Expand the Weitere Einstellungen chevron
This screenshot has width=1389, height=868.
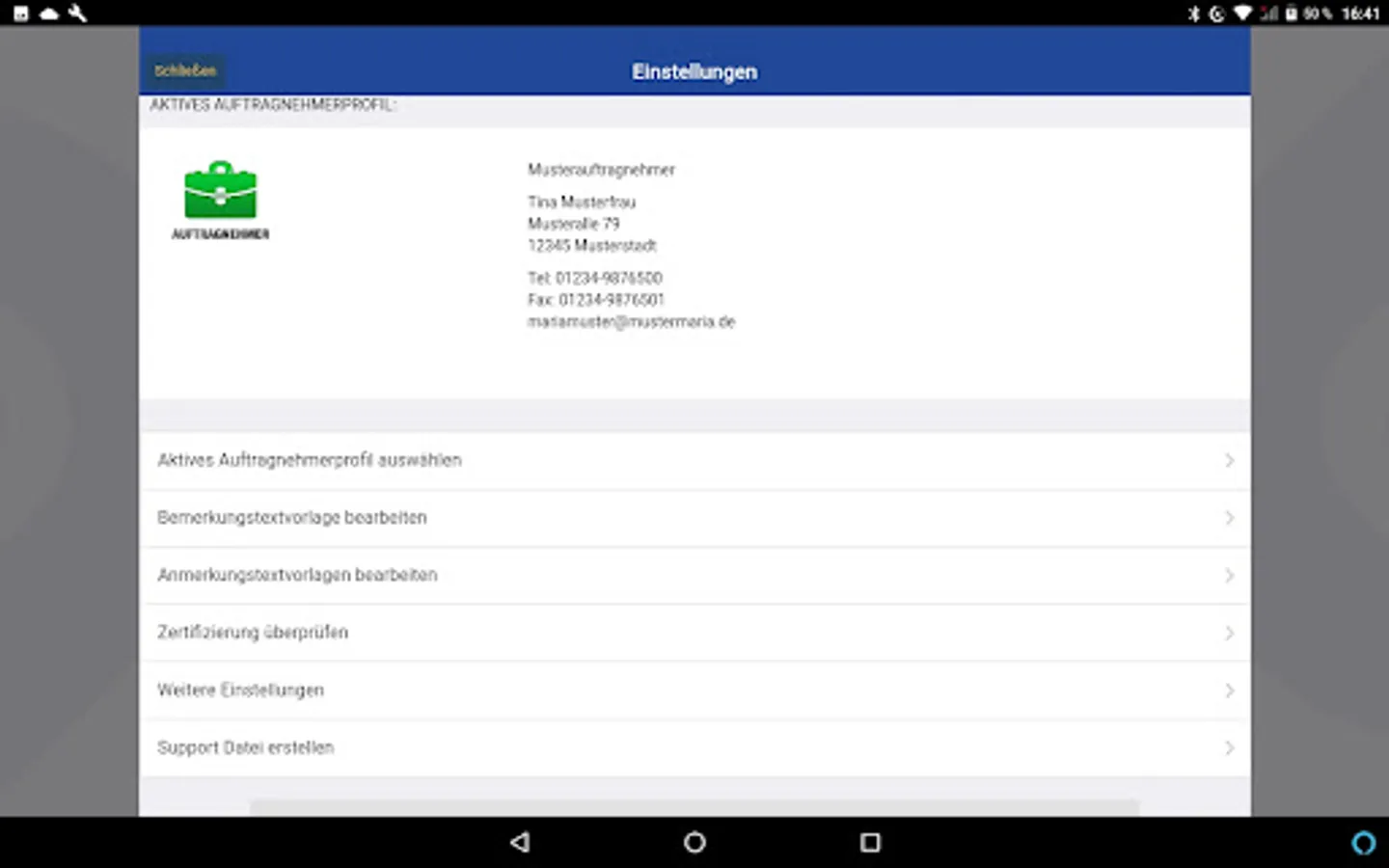[x=1229, y=691]
